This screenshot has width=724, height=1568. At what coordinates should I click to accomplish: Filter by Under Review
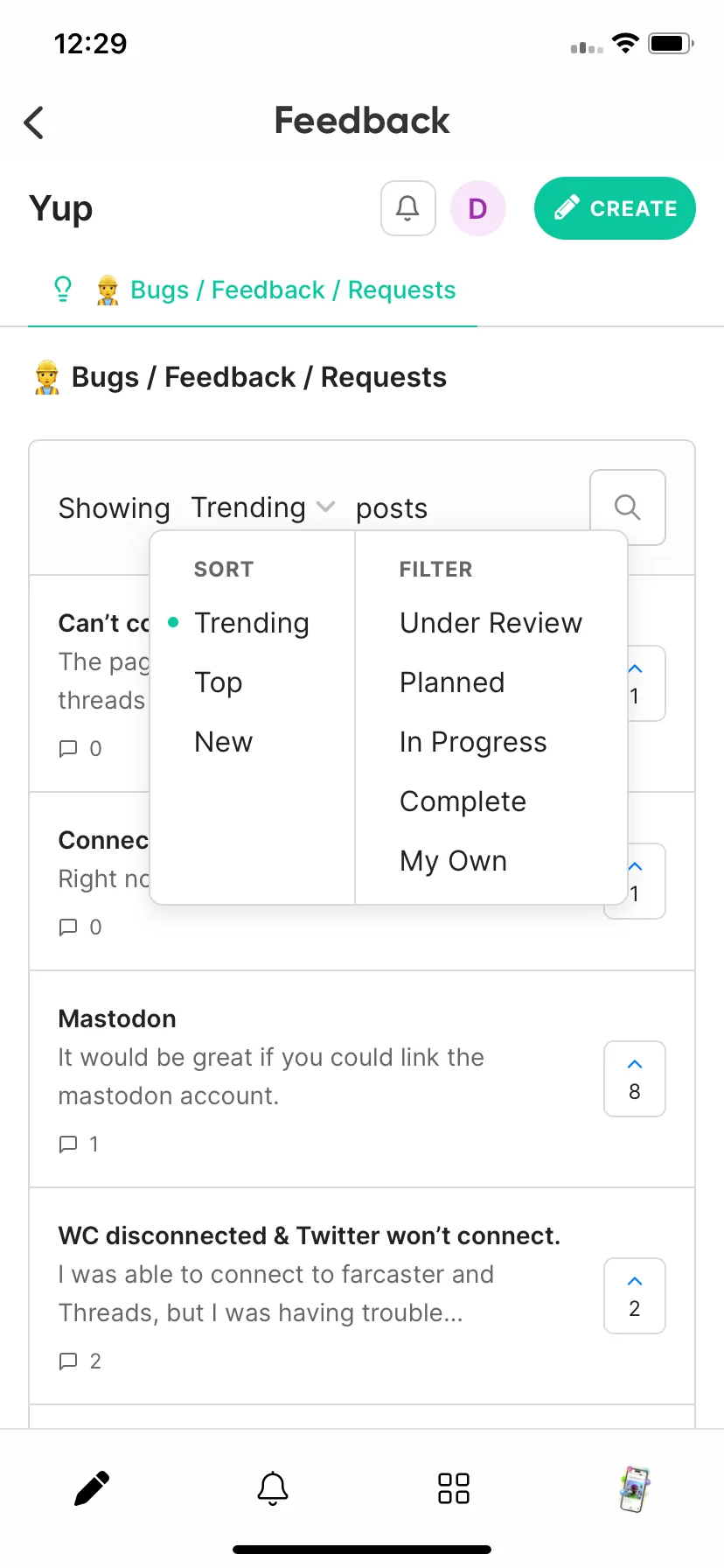[x=491, y=623]
